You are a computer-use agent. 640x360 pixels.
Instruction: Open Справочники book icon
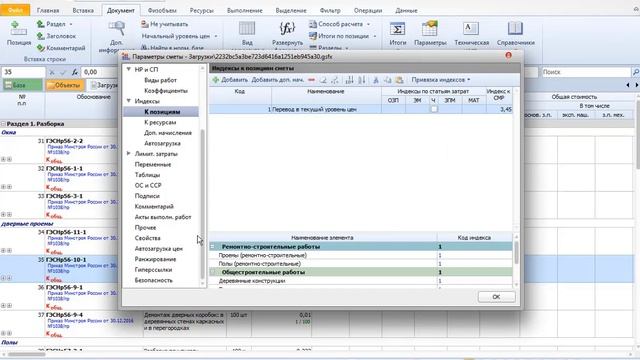point(515,29)
